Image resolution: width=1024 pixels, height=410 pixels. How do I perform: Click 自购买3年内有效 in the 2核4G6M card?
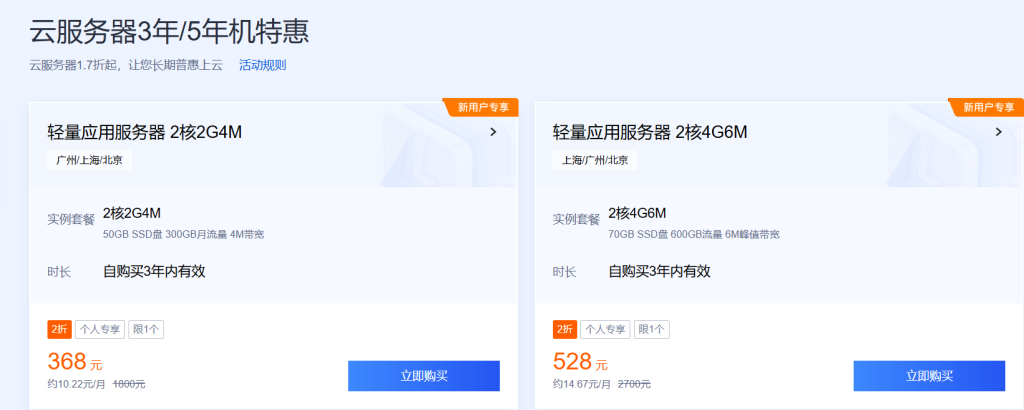click(660, 272)
